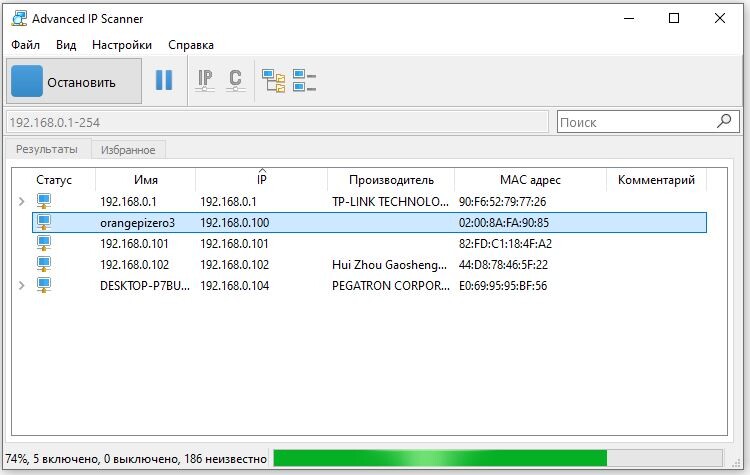750x475 pixels.
Task: Sort by the Имя column header
Action: [146, 180]
